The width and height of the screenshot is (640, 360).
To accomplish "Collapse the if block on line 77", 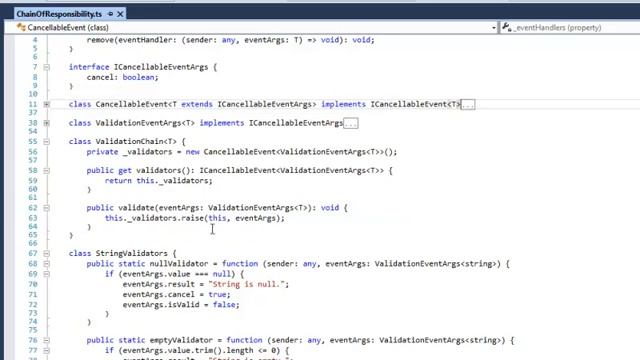I will [x=47, y=351].
